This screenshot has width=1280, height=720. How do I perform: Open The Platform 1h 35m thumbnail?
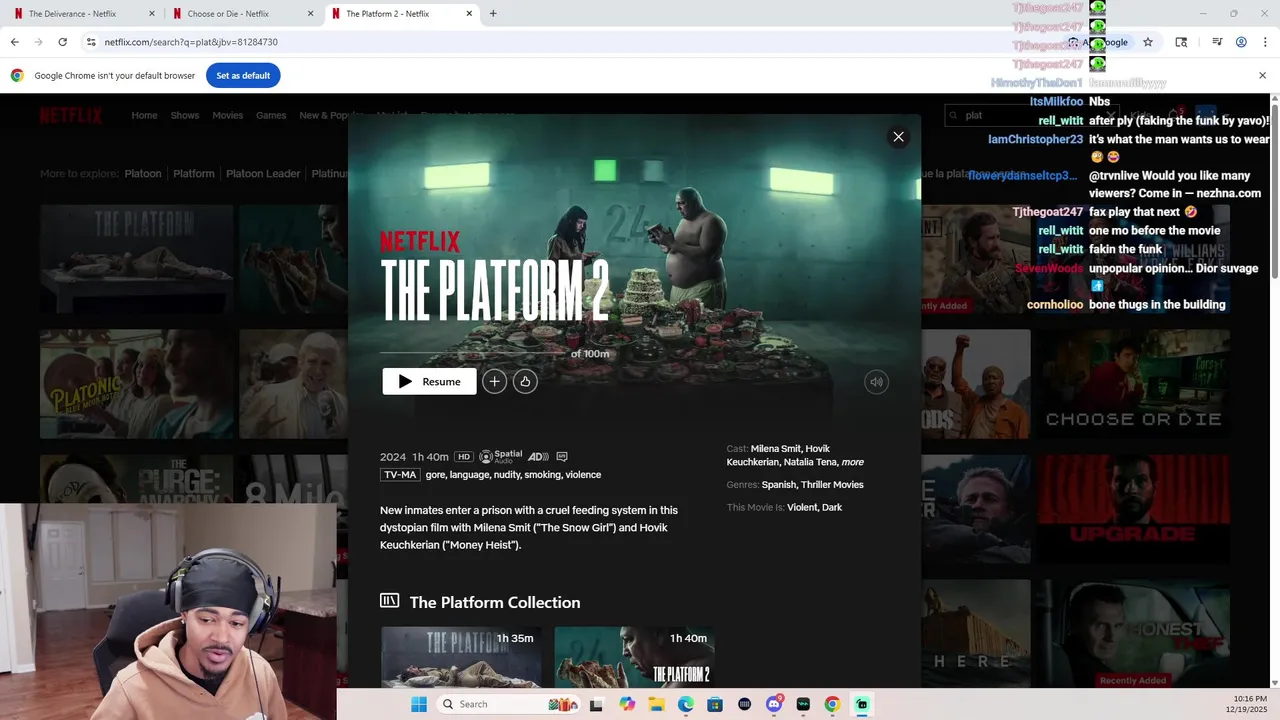461,657
